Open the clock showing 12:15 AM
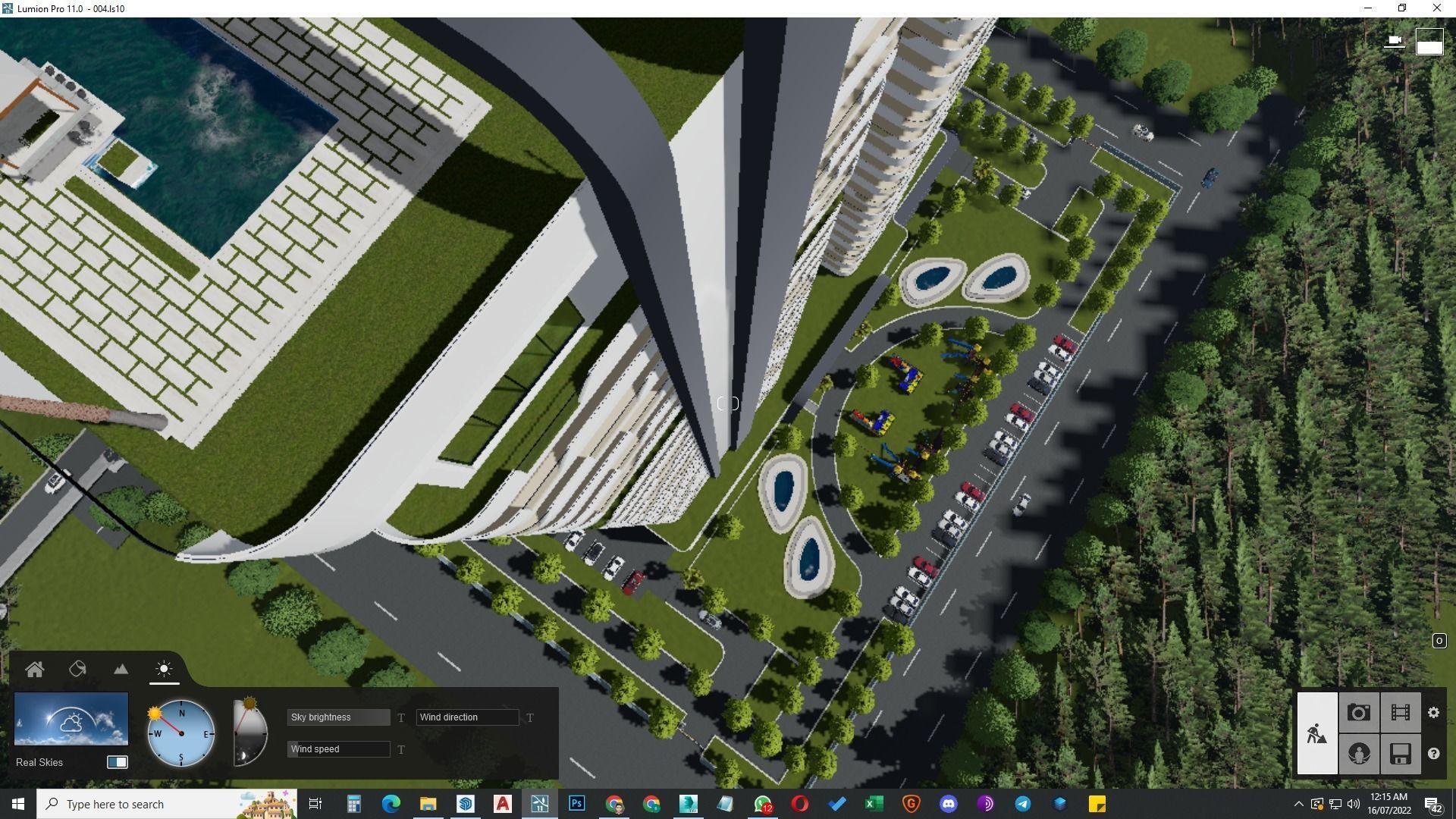1456x819 pixels. 1389,804
